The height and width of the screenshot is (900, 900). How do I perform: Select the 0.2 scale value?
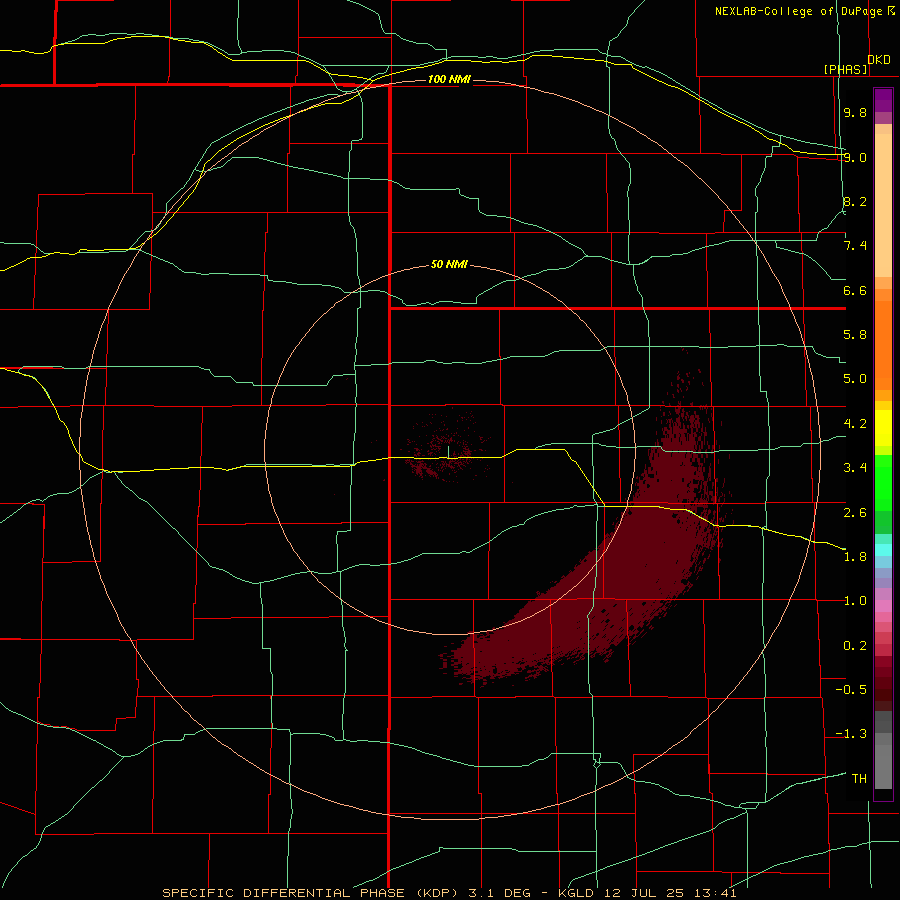(855, 646)
